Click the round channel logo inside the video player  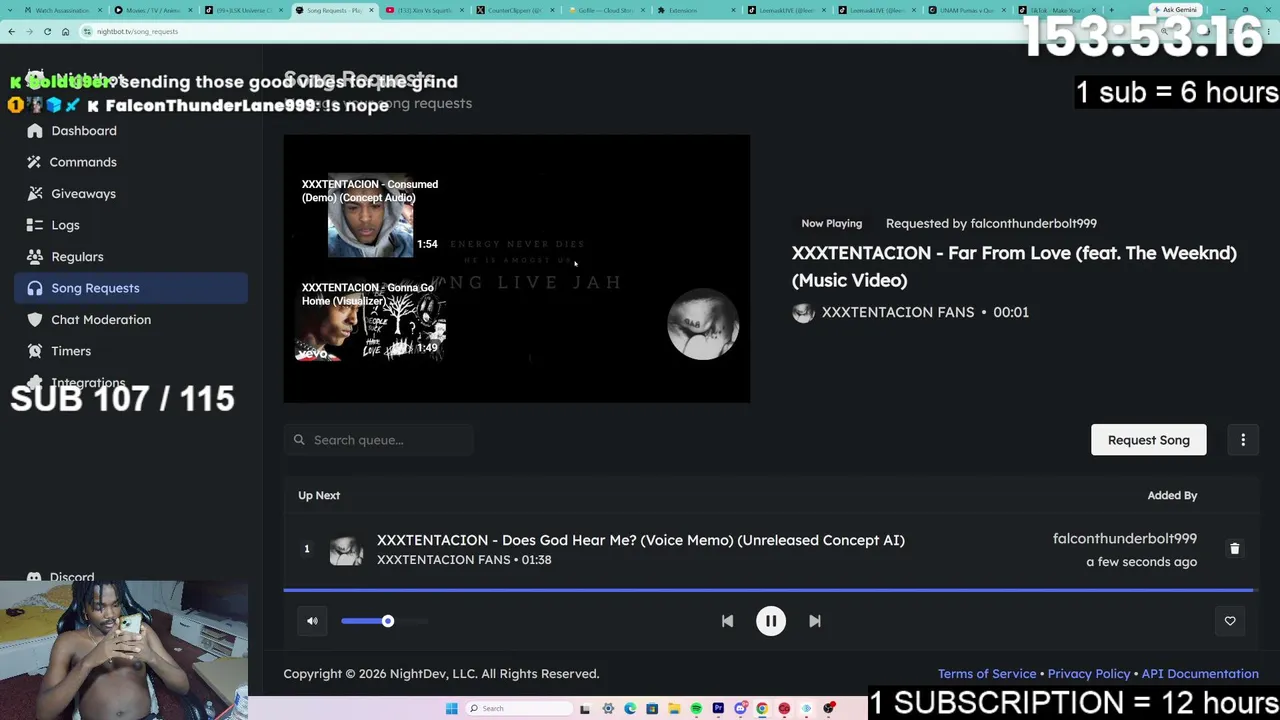[703, 324]
